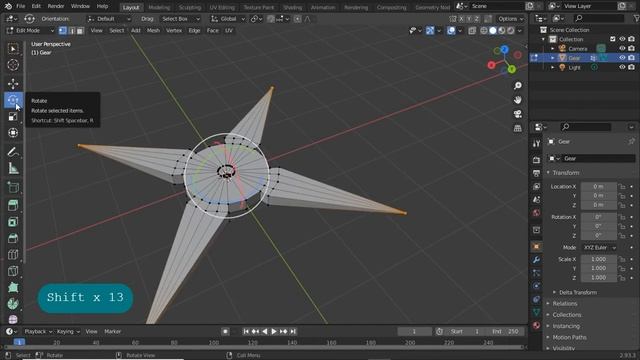Select the Rotate tool
The width and height of the screenshot is (640, 360).
[13, 100]
